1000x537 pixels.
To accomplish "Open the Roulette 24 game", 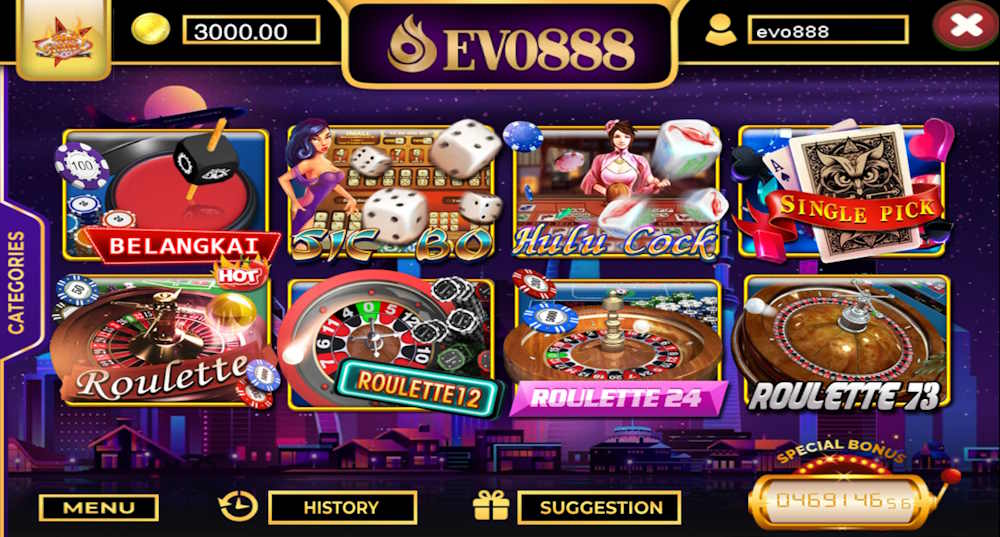I will (616, 344).
